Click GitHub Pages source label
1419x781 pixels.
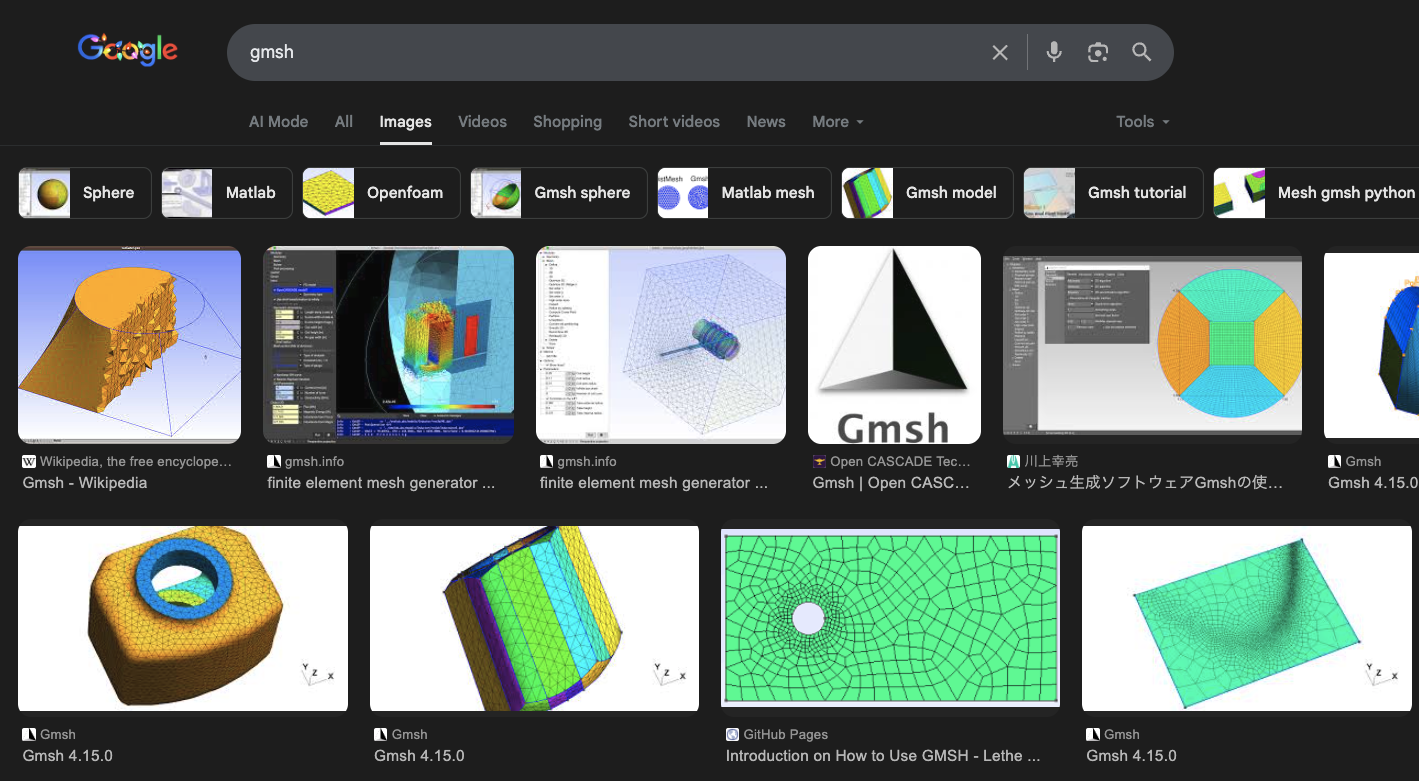point(786,735)
